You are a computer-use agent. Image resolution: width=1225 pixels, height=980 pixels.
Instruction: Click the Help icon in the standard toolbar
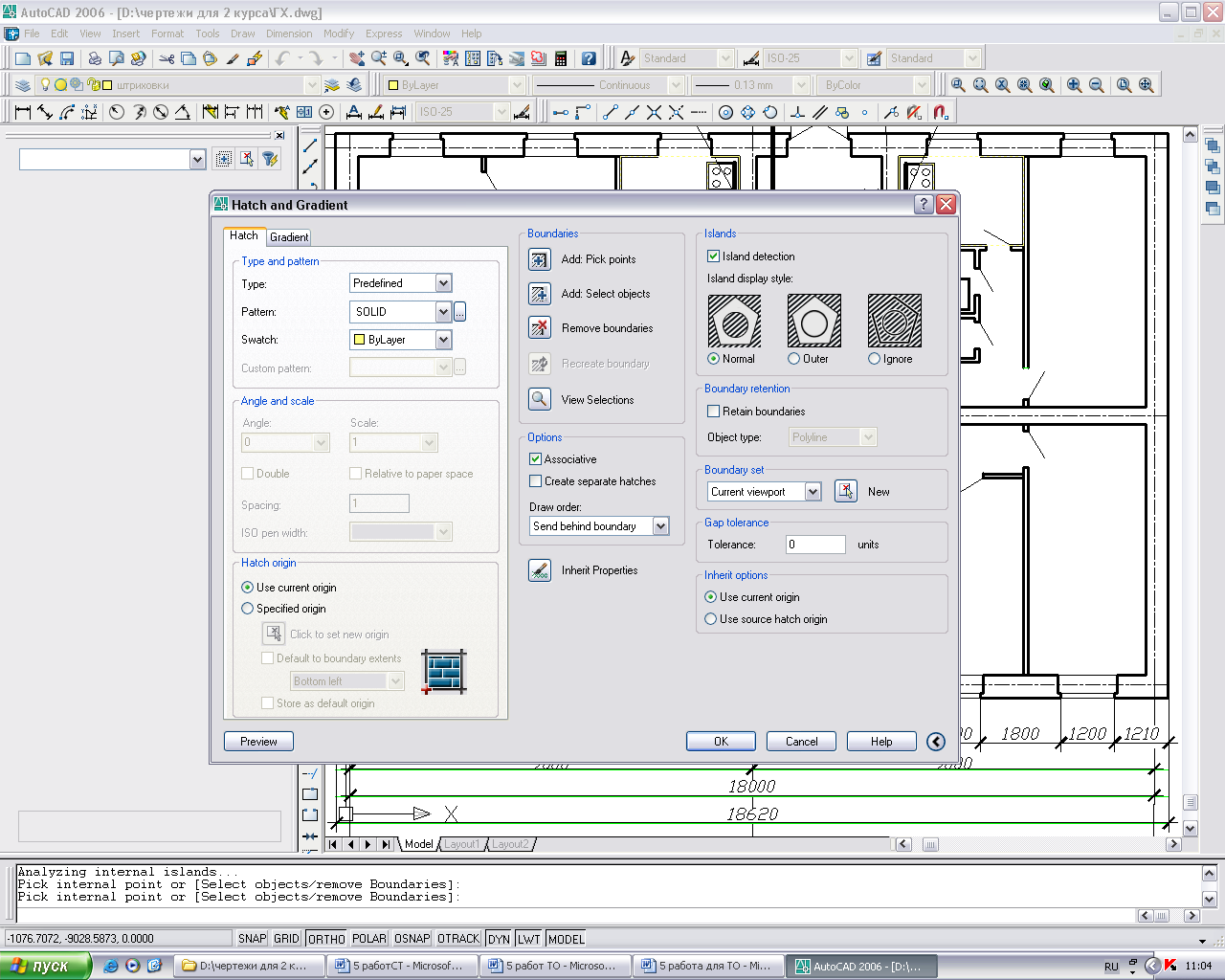click(x=589, y=58)
